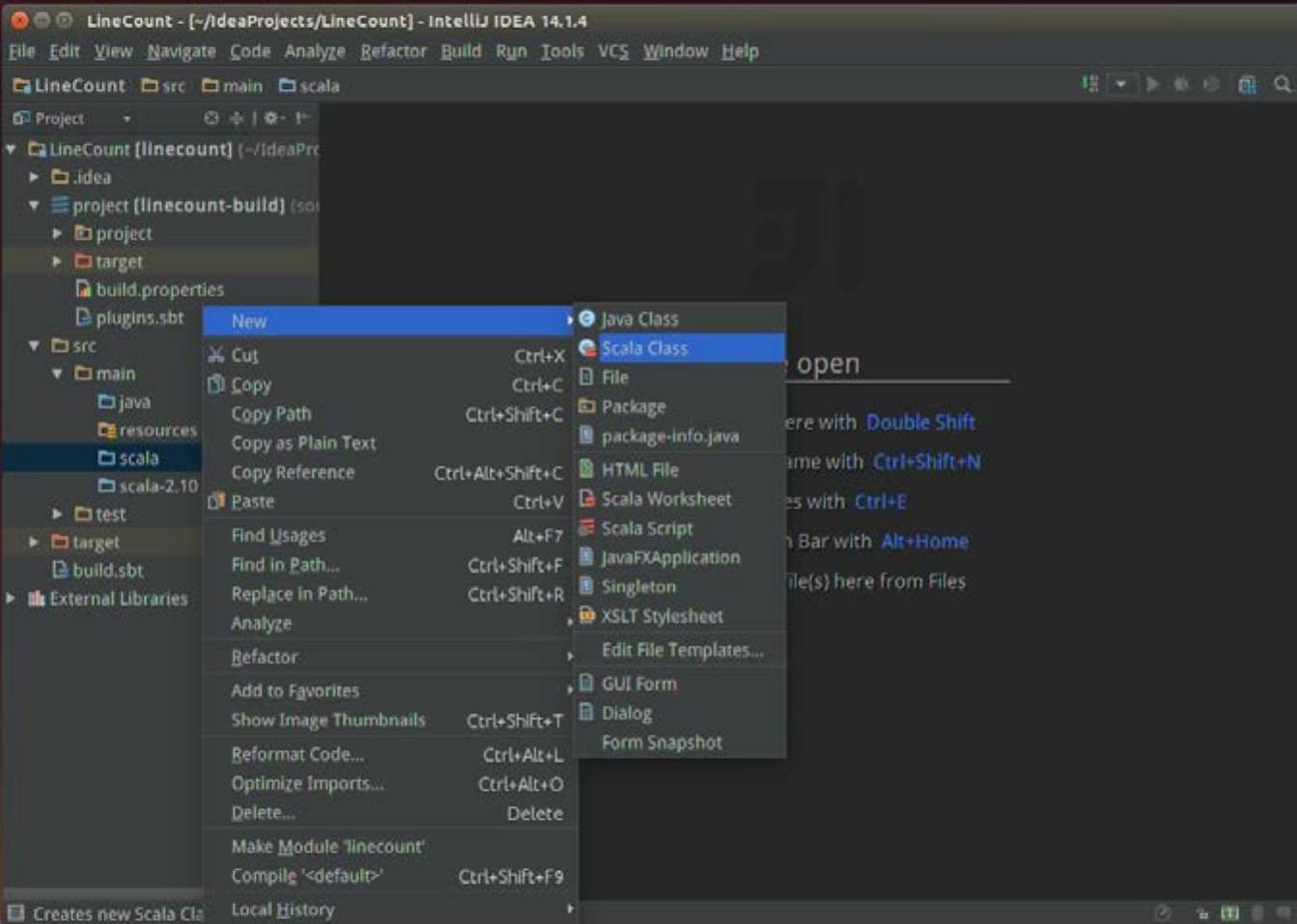Open Project panel settings gear
This screenshot has height=924, width=1297.
[x=273, y=118]
